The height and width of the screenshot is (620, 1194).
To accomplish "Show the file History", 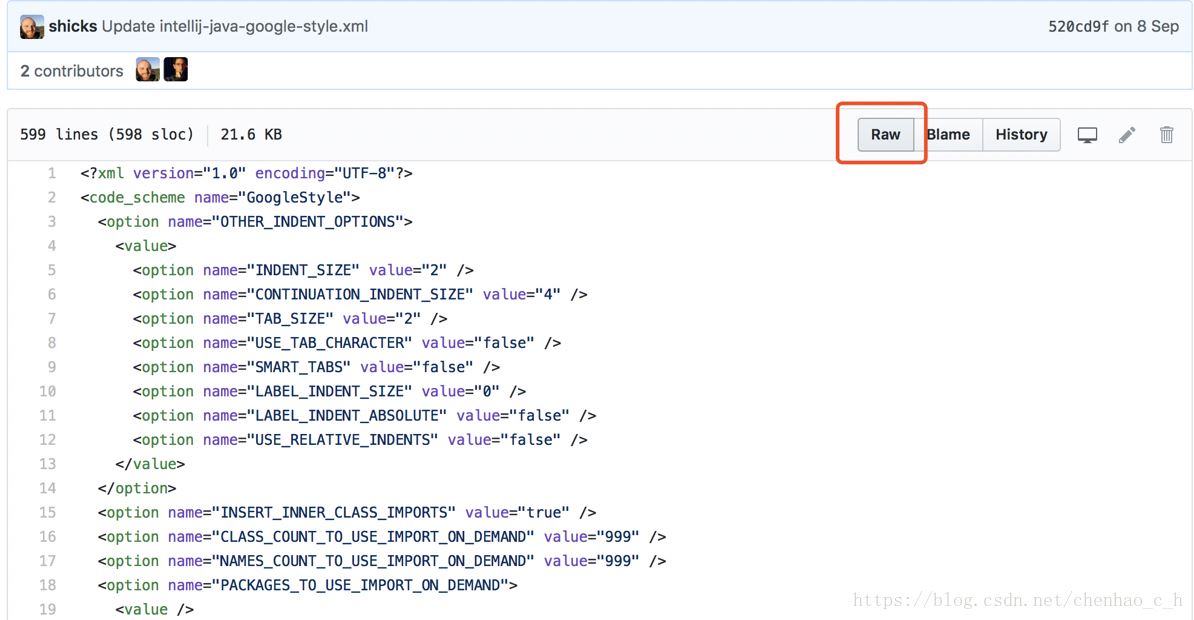I will 1021,135.
